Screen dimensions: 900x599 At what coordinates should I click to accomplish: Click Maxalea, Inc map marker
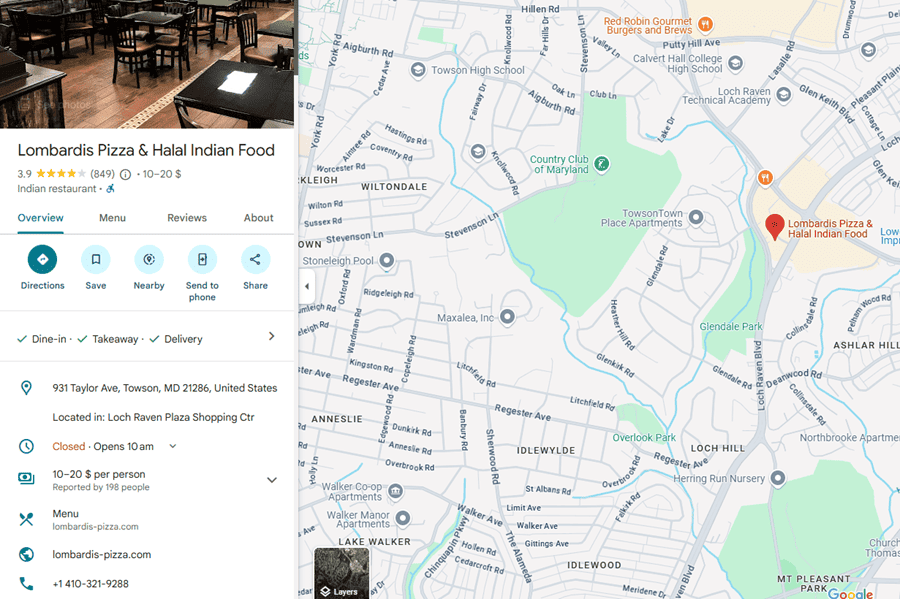[507, 317]
